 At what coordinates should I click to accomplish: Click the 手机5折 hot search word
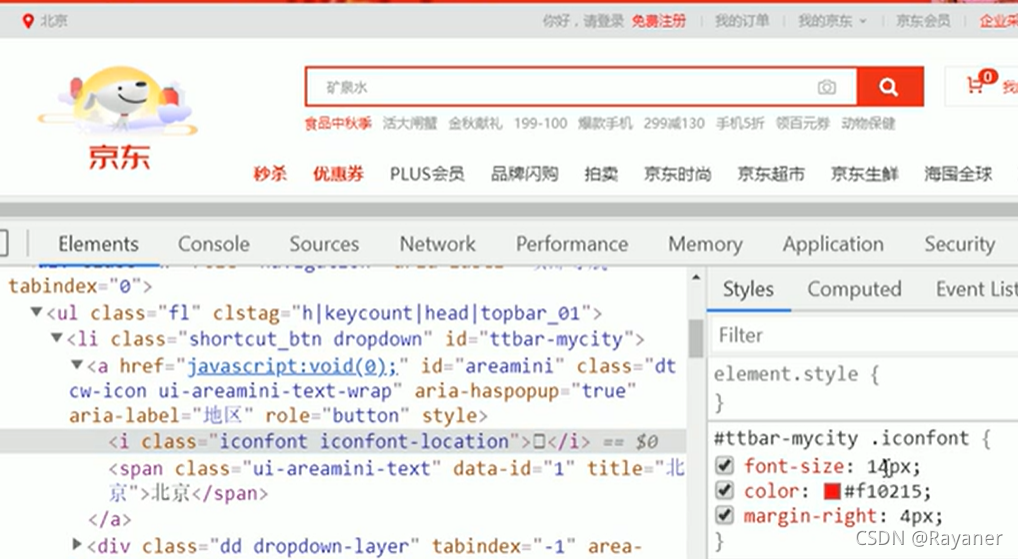click(x=740, y=123)
